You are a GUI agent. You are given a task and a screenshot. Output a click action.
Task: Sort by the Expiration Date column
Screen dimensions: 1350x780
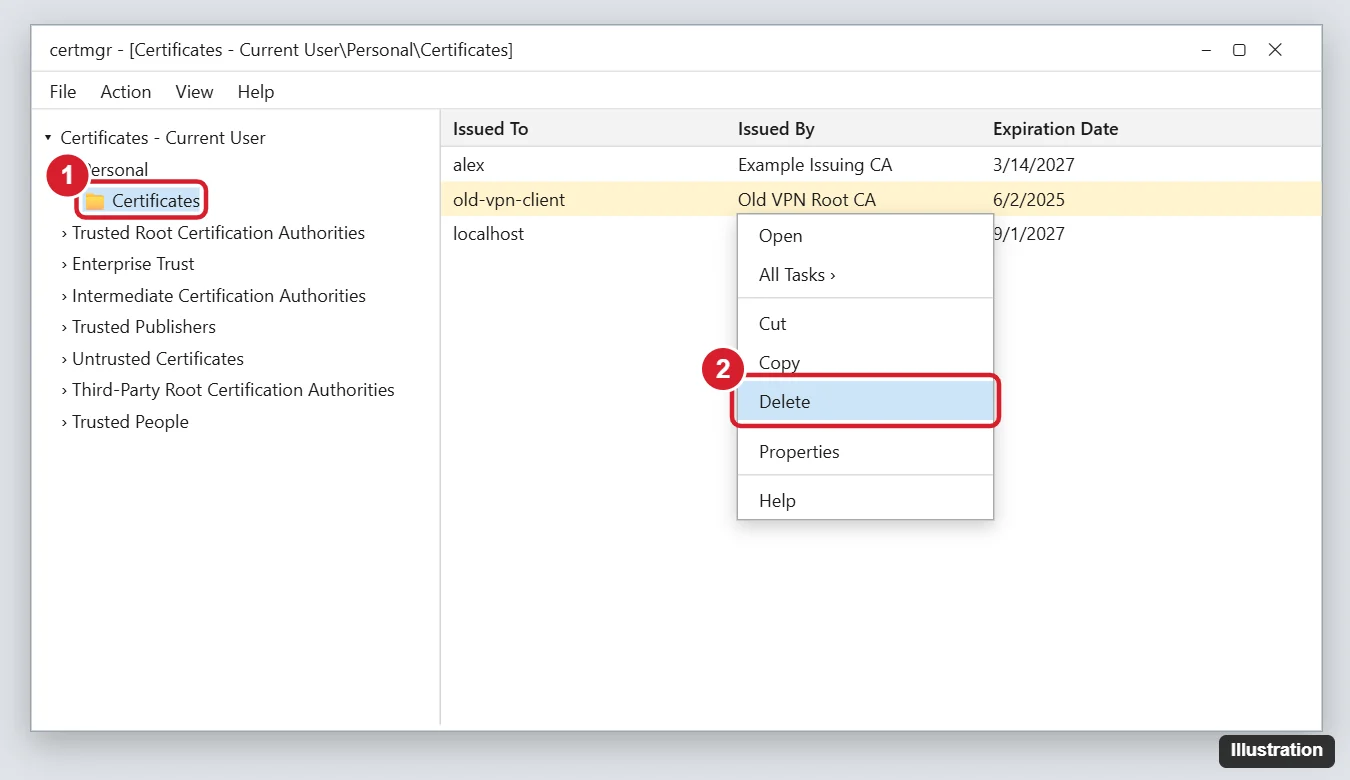[1055, 129]
